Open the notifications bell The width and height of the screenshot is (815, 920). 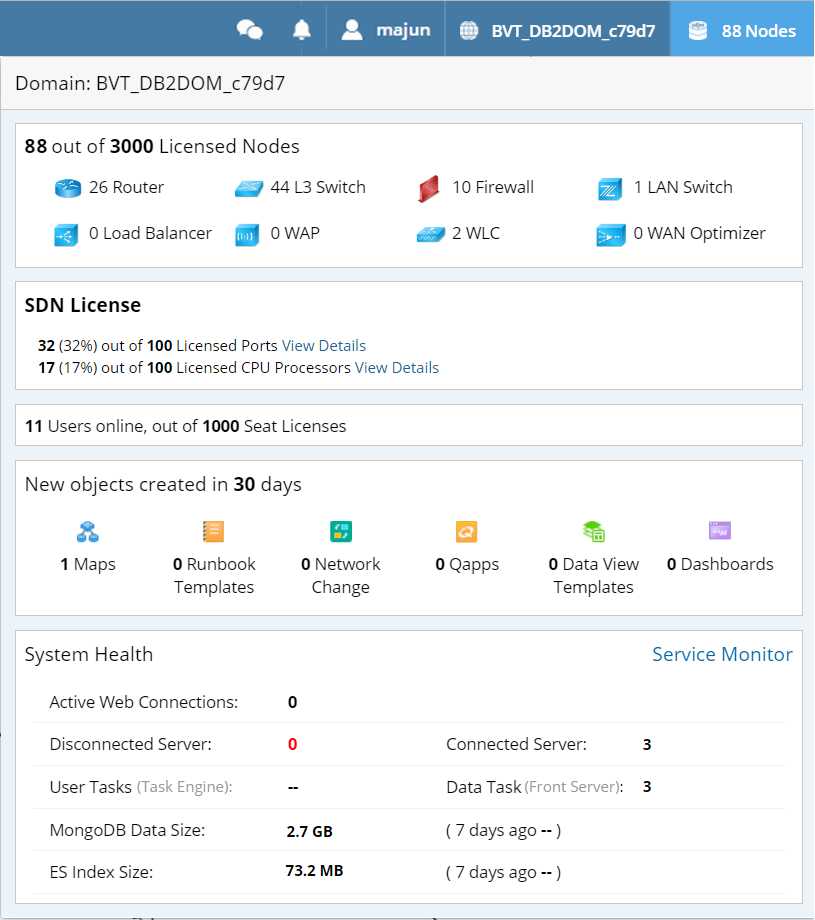pyautogui.click(x=302, y=30)
